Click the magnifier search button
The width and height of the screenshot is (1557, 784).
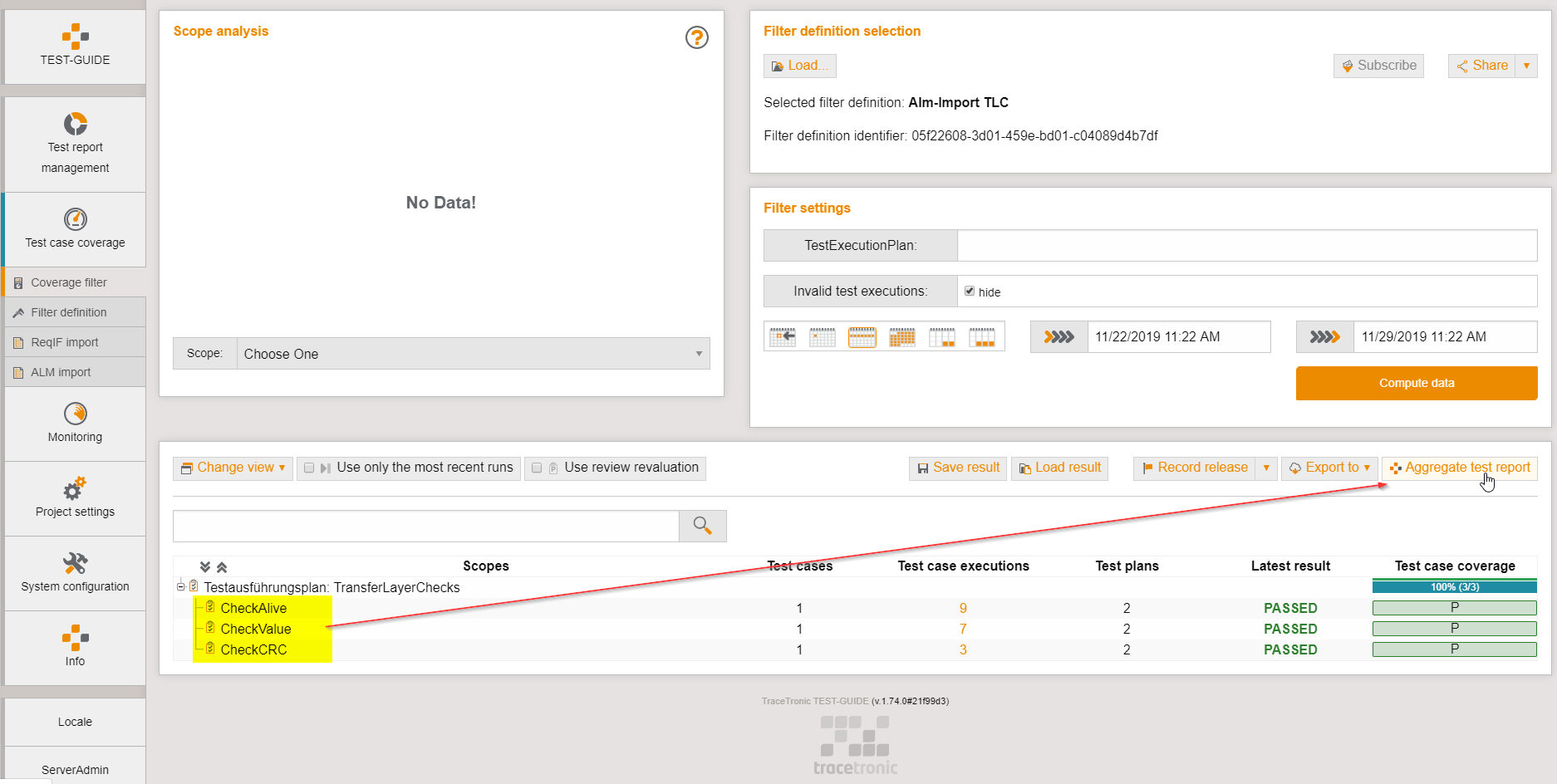pyautogui.click(x=702, y=526)
